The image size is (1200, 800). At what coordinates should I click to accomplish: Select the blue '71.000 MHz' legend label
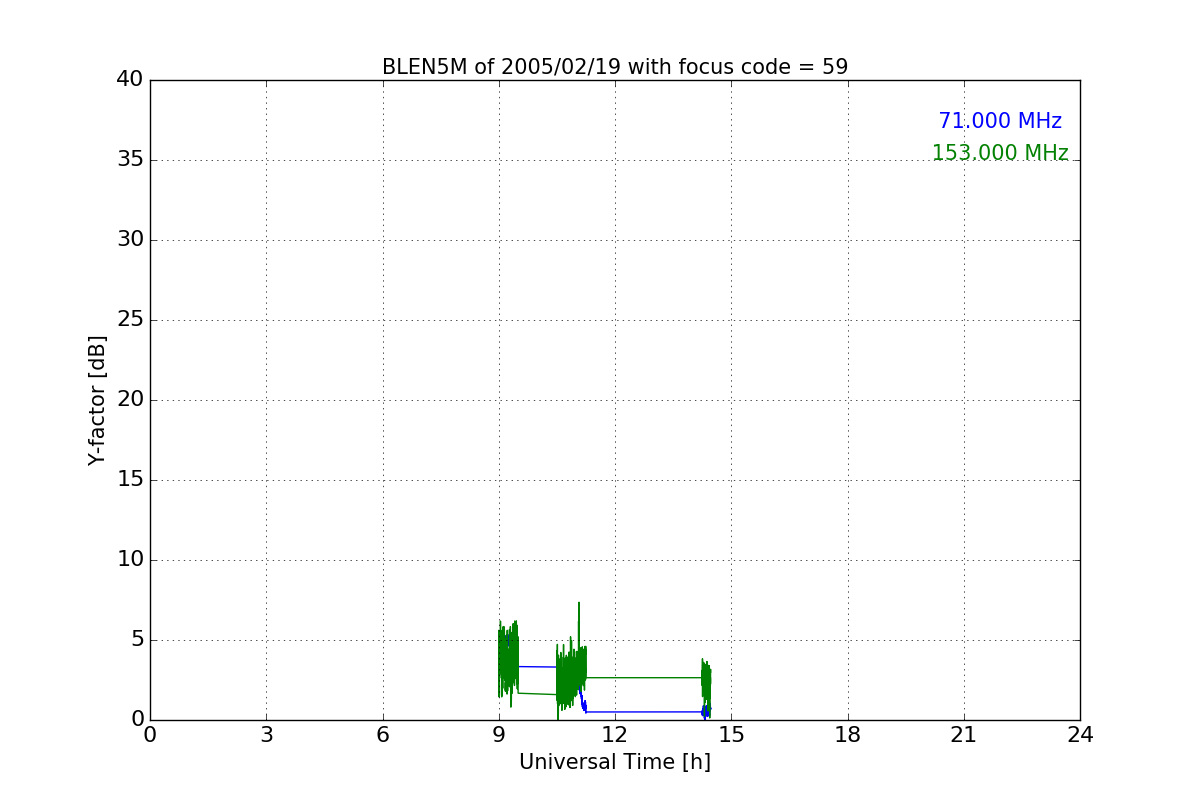pos(1000,121)
